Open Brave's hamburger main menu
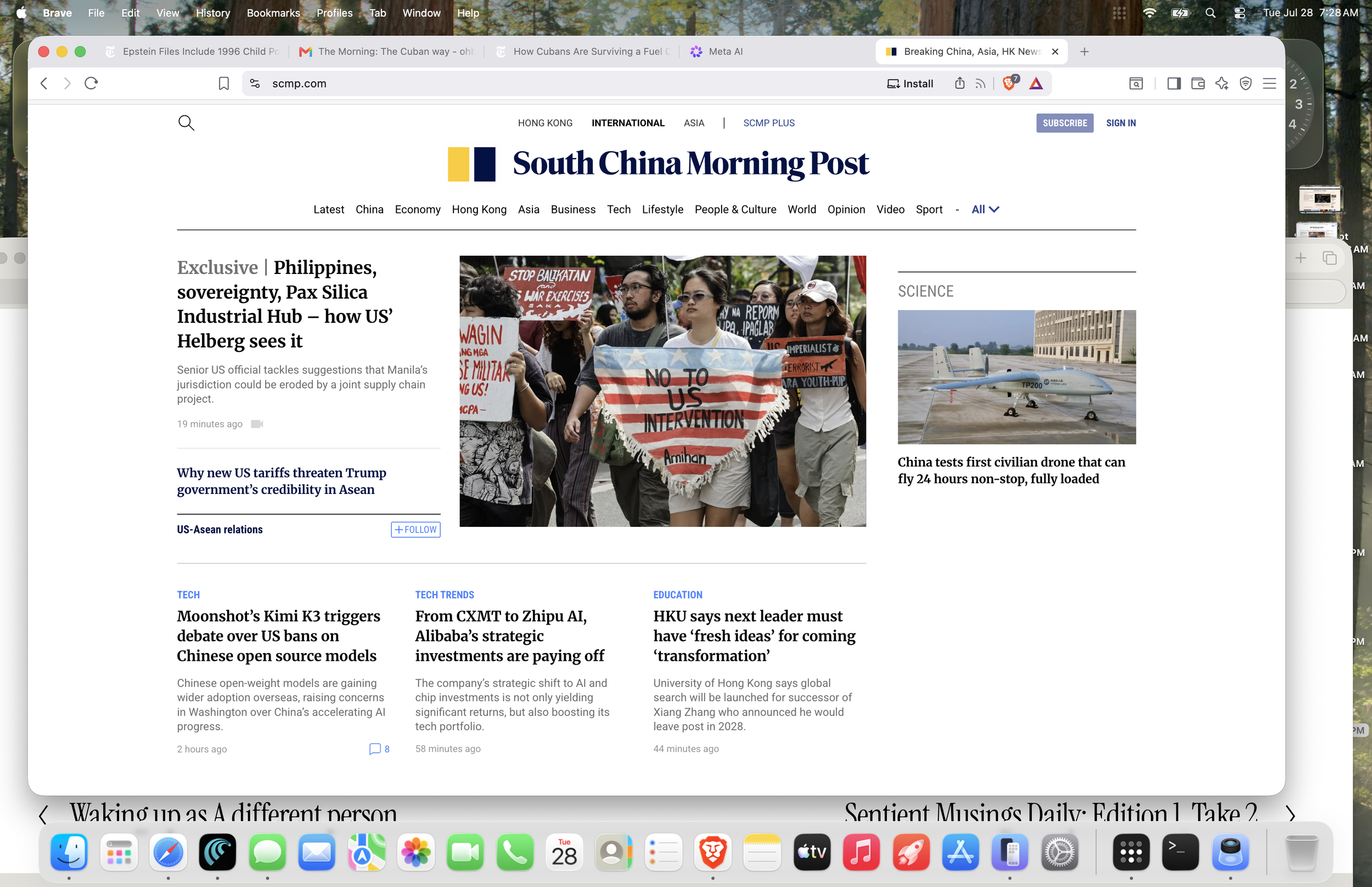 [x=1269, y=83]
